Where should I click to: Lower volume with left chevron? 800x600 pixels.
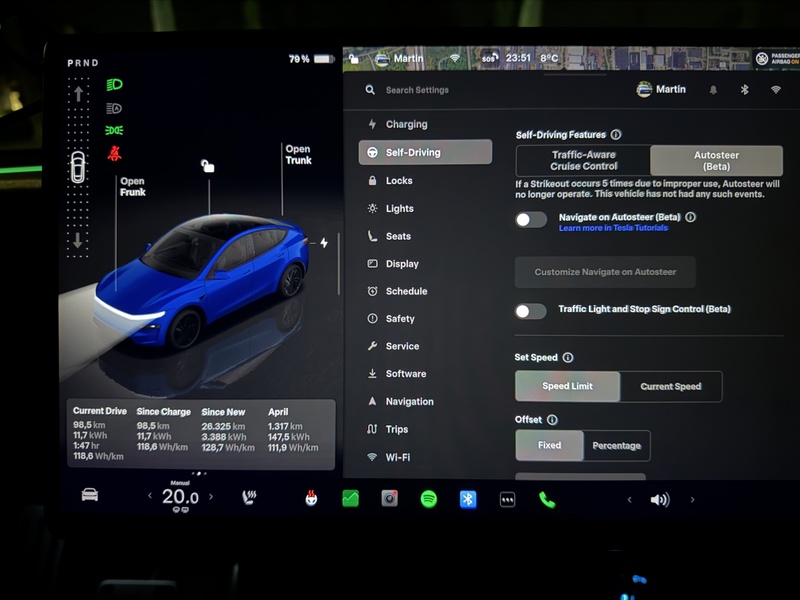tap(629, 499)
